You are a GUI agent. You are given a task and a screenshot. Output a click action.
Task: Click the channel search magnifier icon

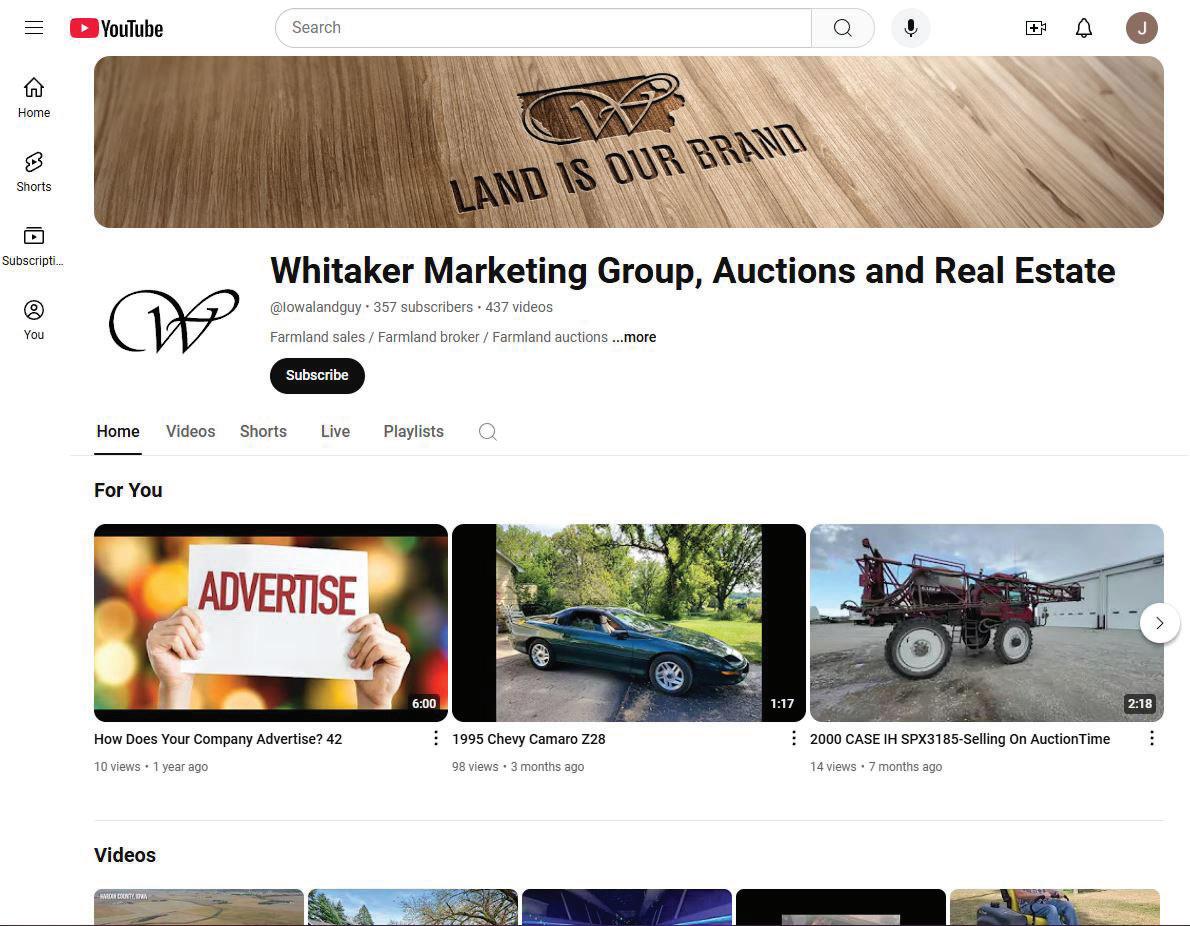coord(488,432)
